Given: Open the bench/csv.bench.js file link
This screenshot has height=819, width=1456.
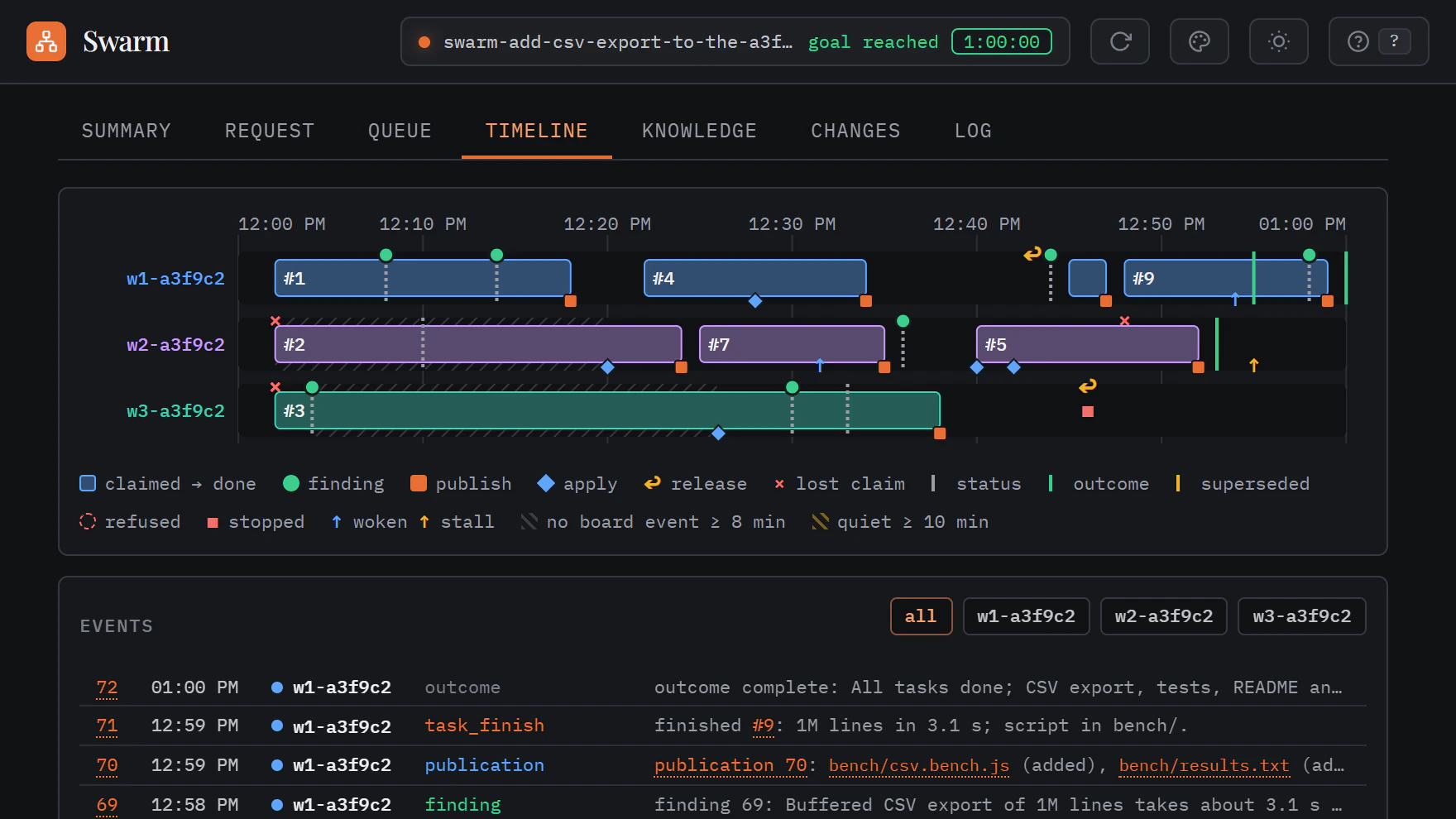Looking at the screenshot, I should click(919, 765).
